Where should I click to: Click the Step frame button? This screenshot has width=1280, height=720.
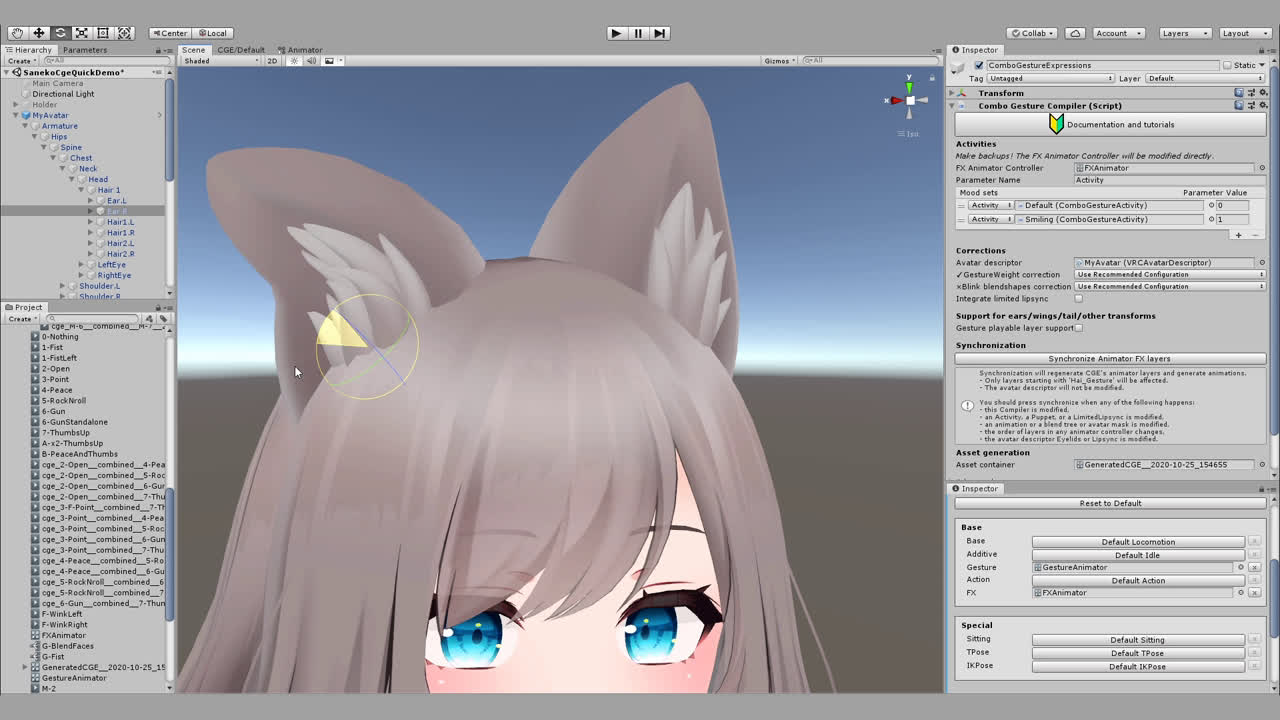tap(659, 33)
